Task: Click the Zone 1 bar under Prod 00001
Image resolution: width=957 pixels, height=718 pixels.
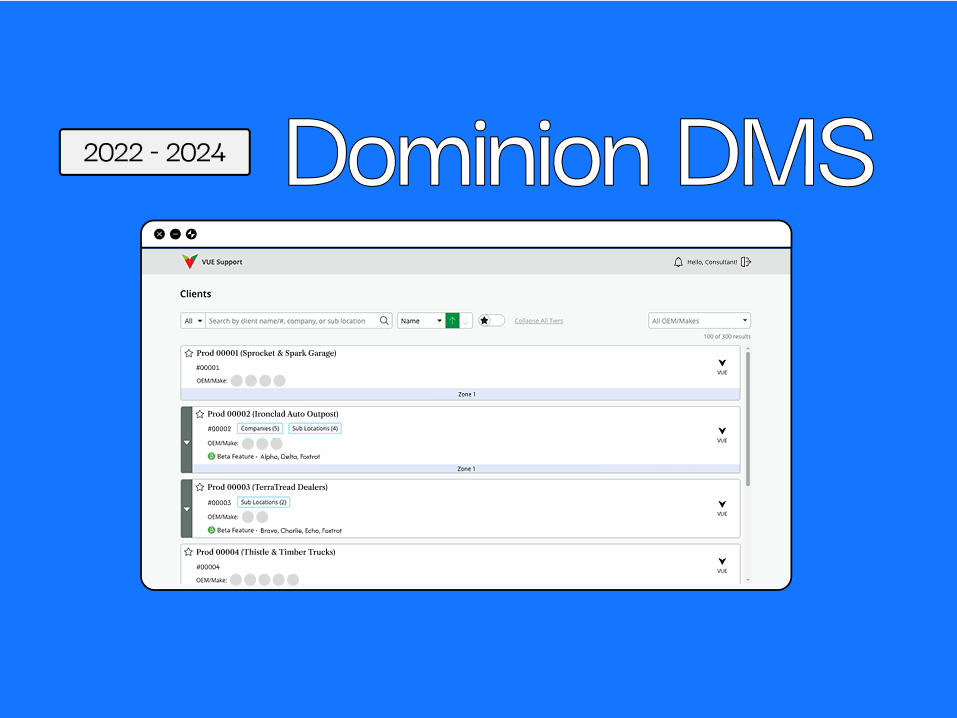Action: tap(461, 394)
